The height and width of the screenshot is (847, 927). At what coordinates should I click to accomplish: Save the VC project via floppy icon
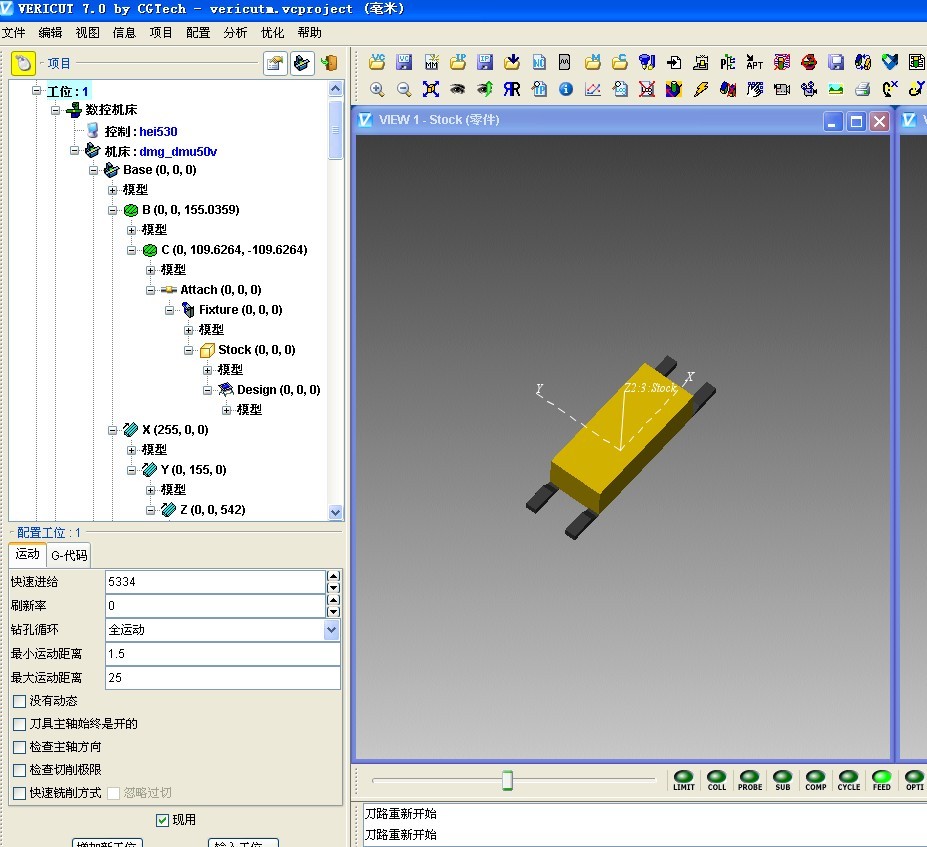pyautogui.click(x=404, y=62)
